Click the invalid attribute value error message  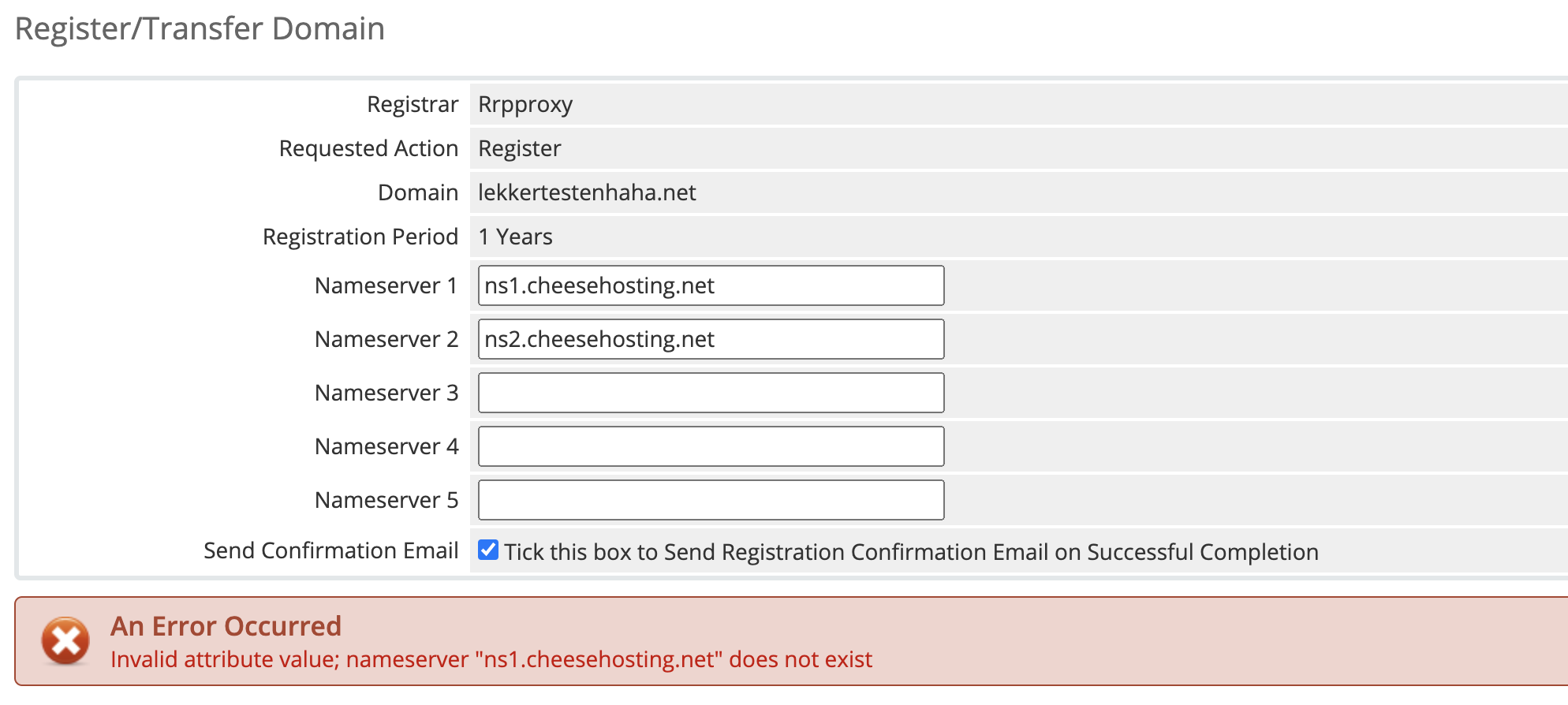click(491, 659)
